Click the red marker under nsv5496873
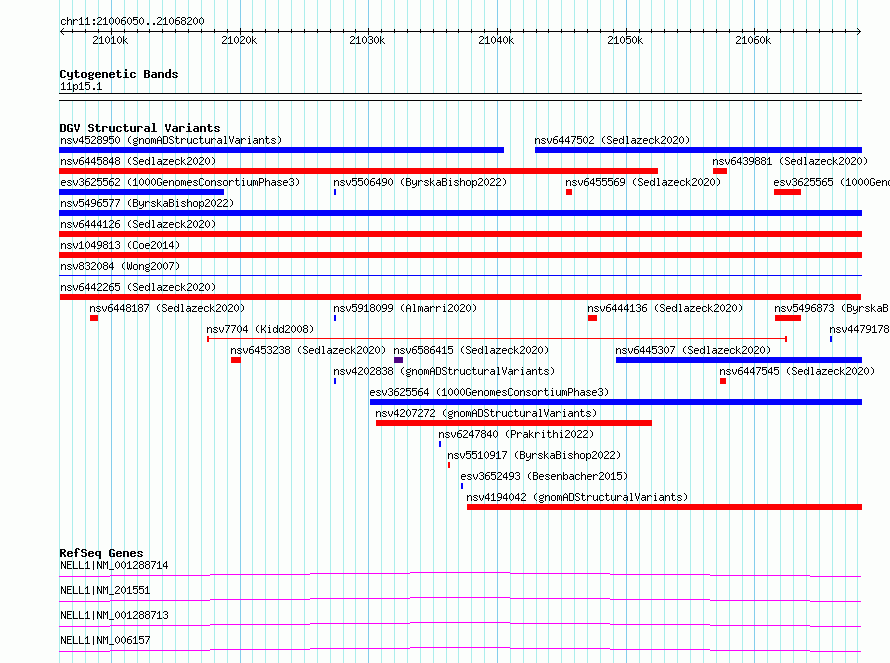The image size is (890, 663). point(788,318)
